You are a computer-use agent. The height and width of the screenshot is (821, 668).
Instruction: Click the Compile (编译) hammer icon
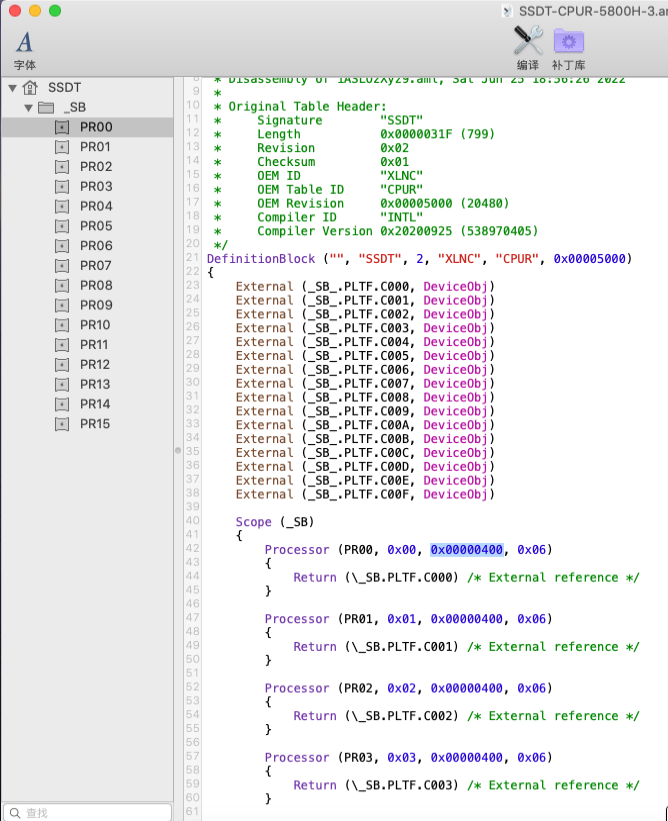pyautogui.click(x=527, y=41)
